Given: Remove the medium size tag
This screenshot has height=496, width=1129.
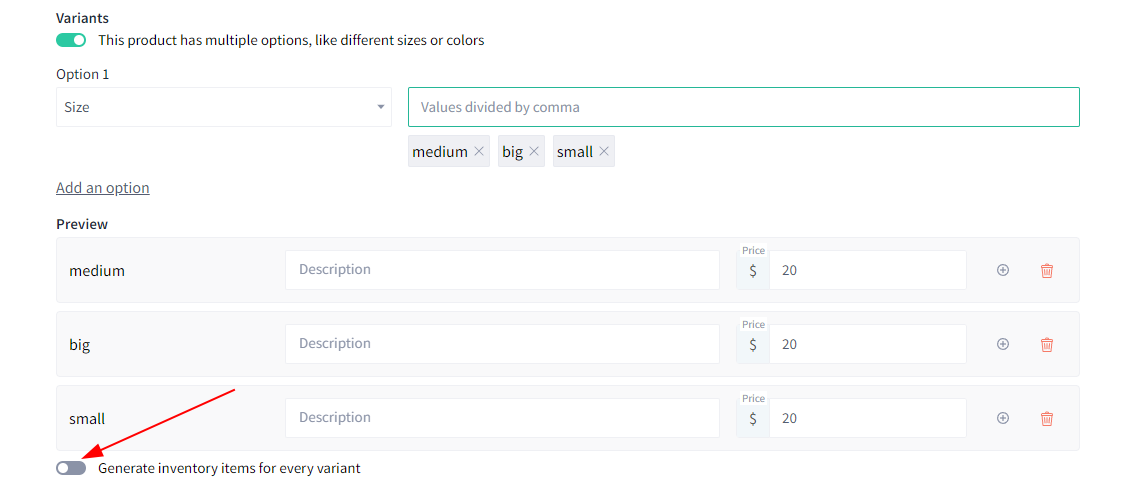Looking at the screenshot, I should click(x=479, y=152).
